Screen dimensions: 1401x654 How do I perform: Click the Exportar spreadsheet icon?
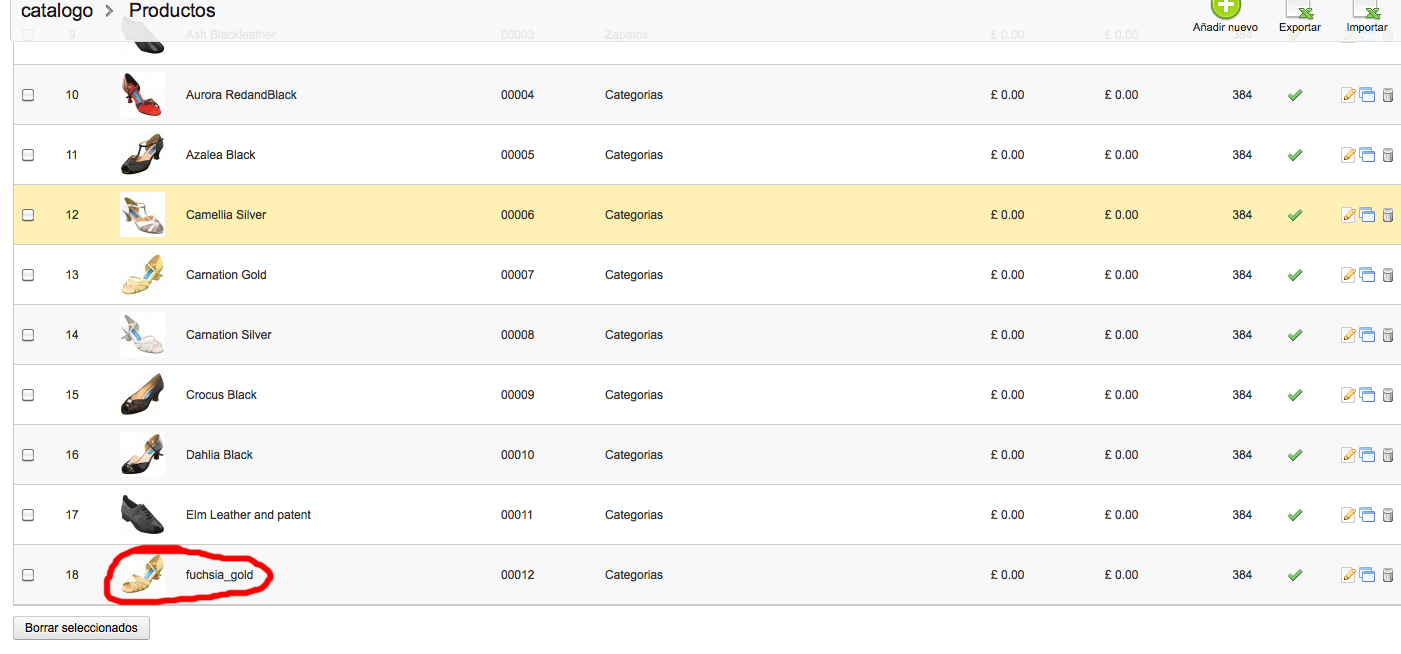click(x=1300, y=9)
